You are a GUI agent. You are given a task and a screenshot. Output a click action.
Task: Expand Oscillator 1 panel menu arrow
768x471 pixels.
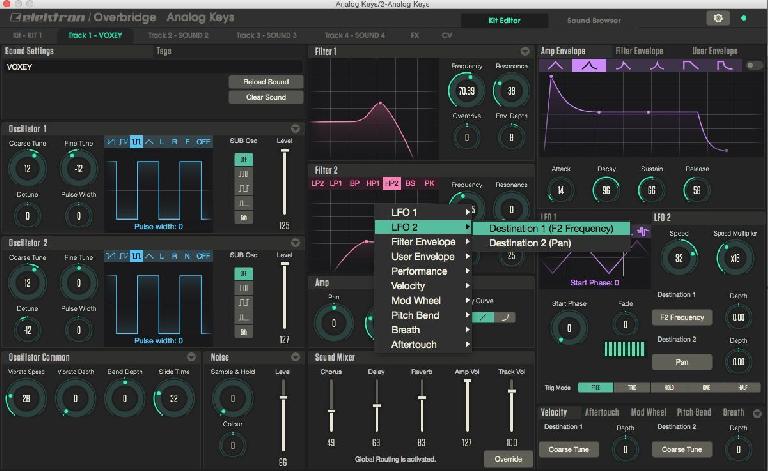point(295,129)
